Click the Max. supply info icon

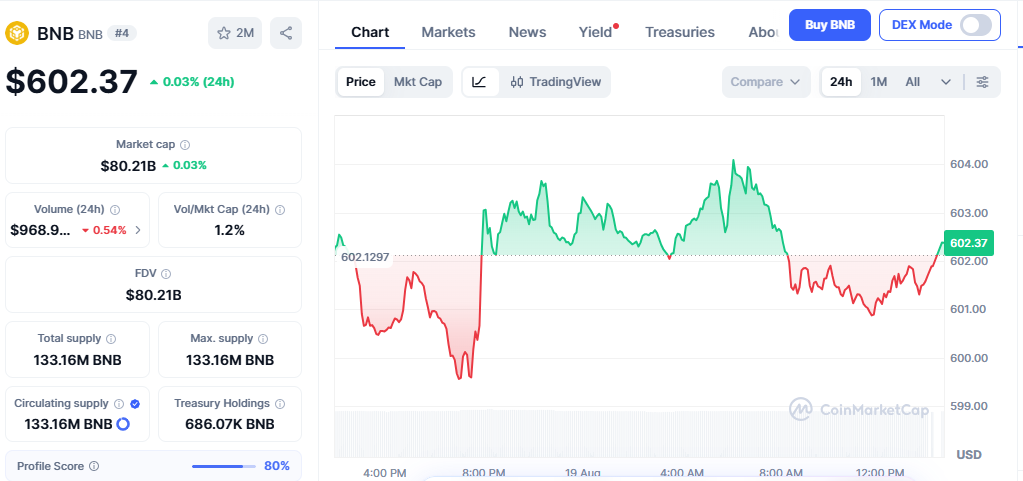[263, 339]
